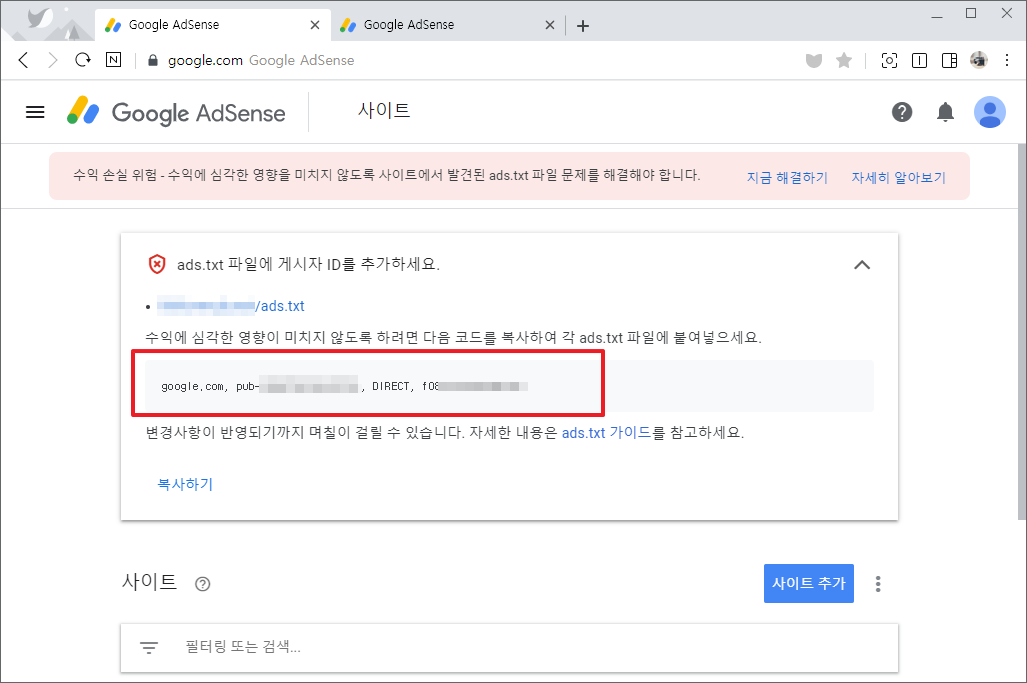The image size is (1027, 683).
Task: Close the first Google AdSense tab
Action: (315, 25)
